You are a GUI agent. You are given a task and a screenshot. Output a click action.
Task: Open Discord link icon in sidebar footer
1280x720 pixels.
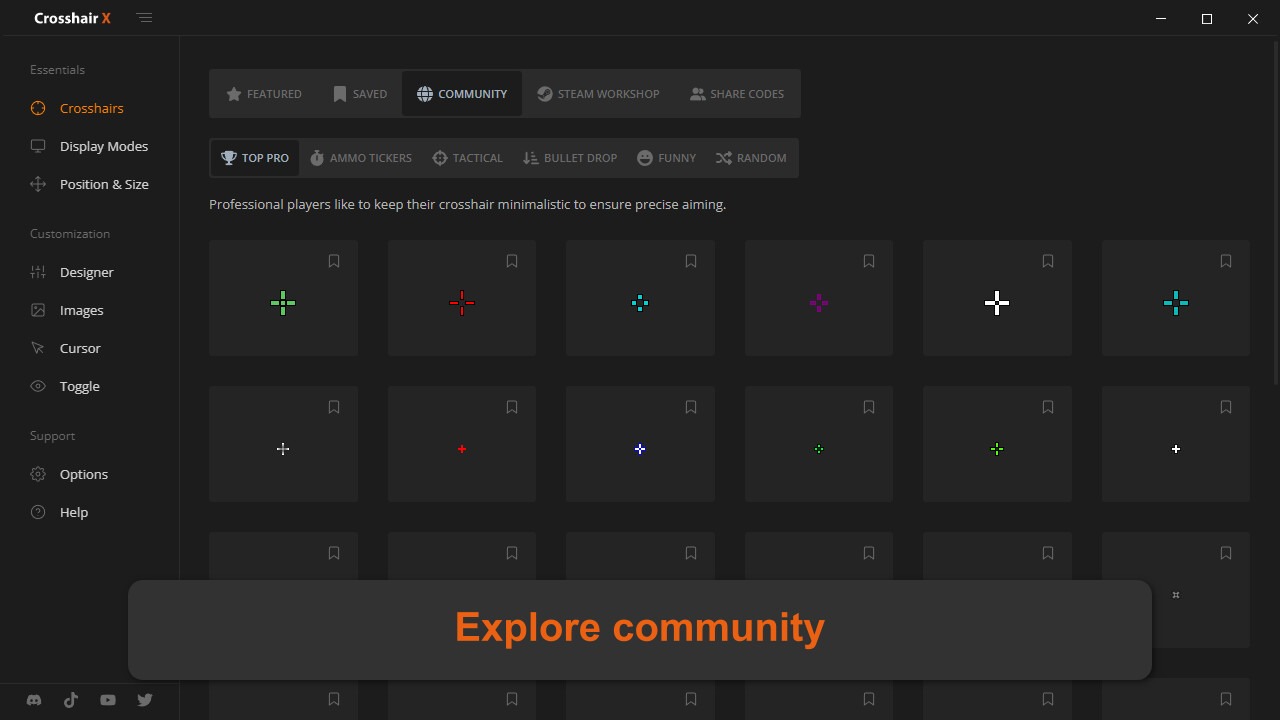pos(34,700)
